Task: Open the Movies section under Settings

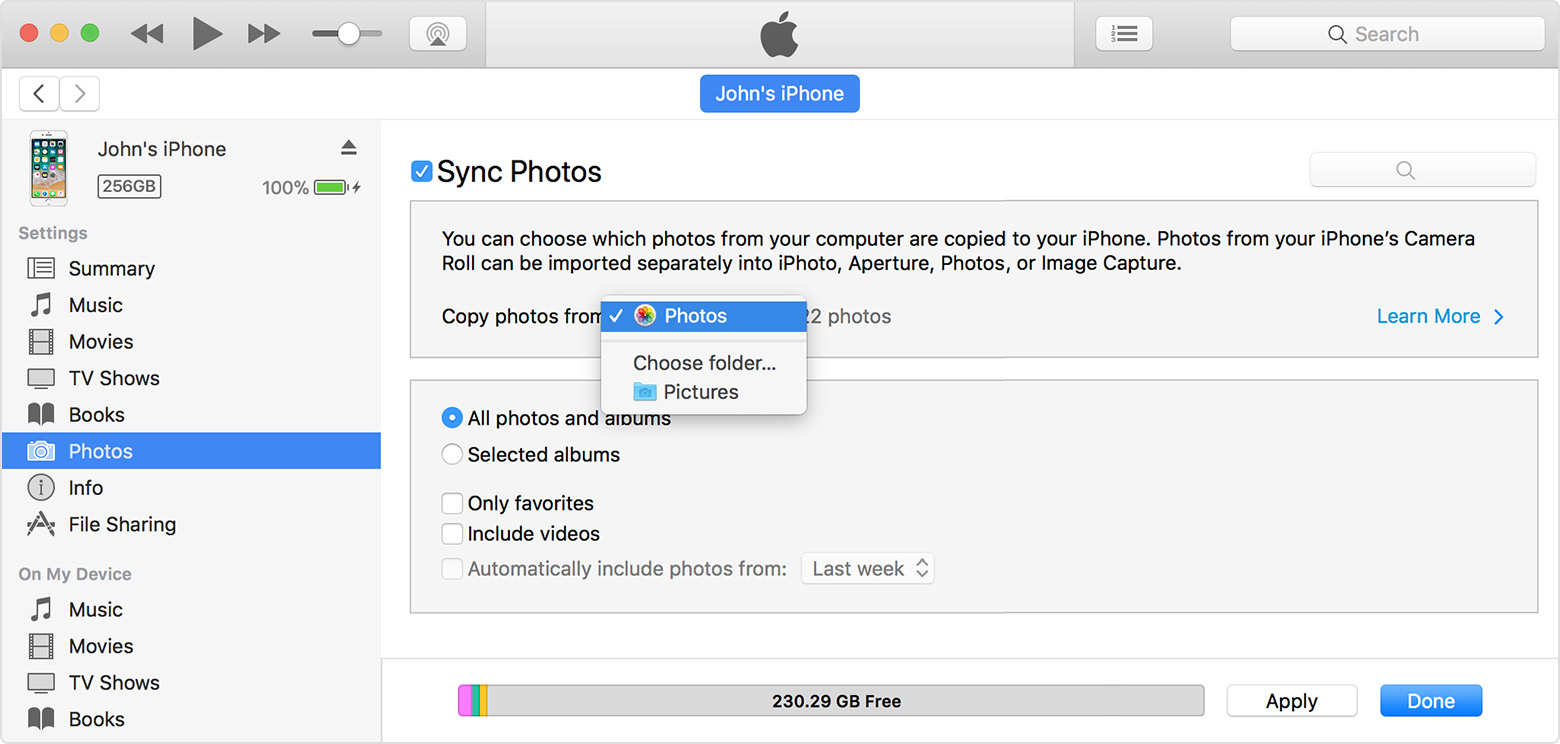Action: pyautogui.click(x=100, y=341)
